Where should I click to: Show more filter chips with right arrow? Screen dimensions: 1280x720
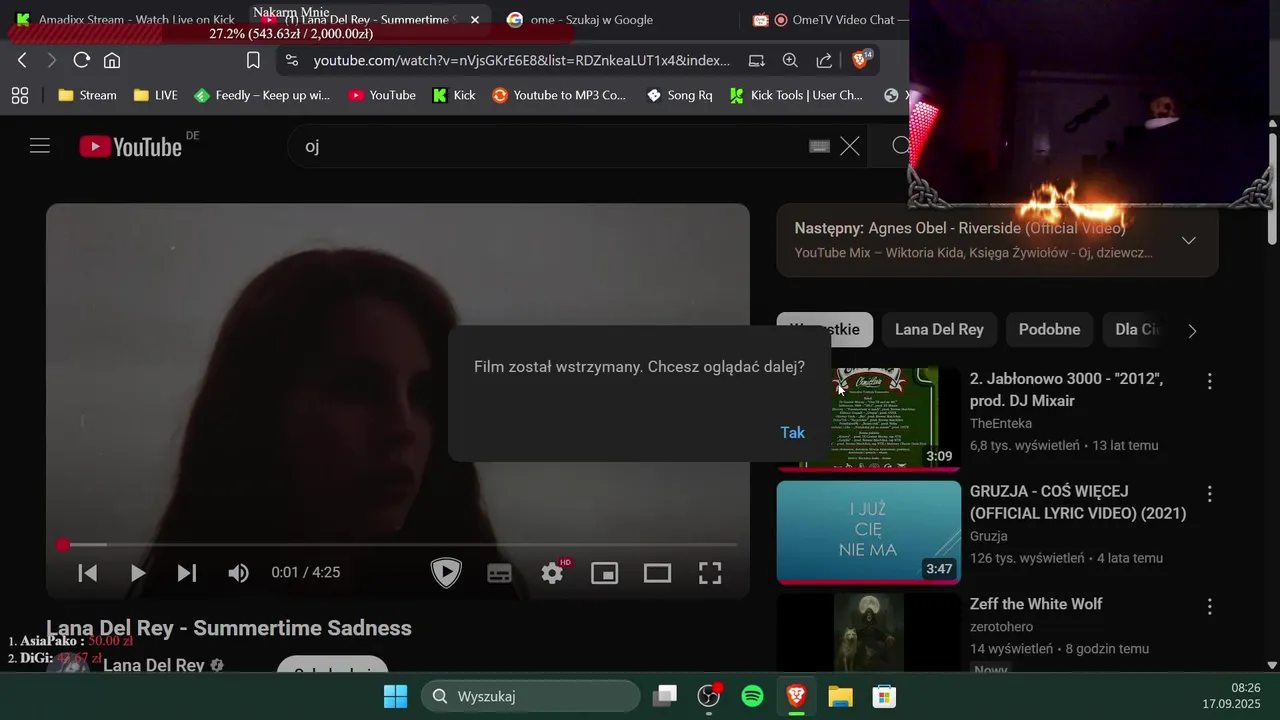click(x=1192, y=331)
